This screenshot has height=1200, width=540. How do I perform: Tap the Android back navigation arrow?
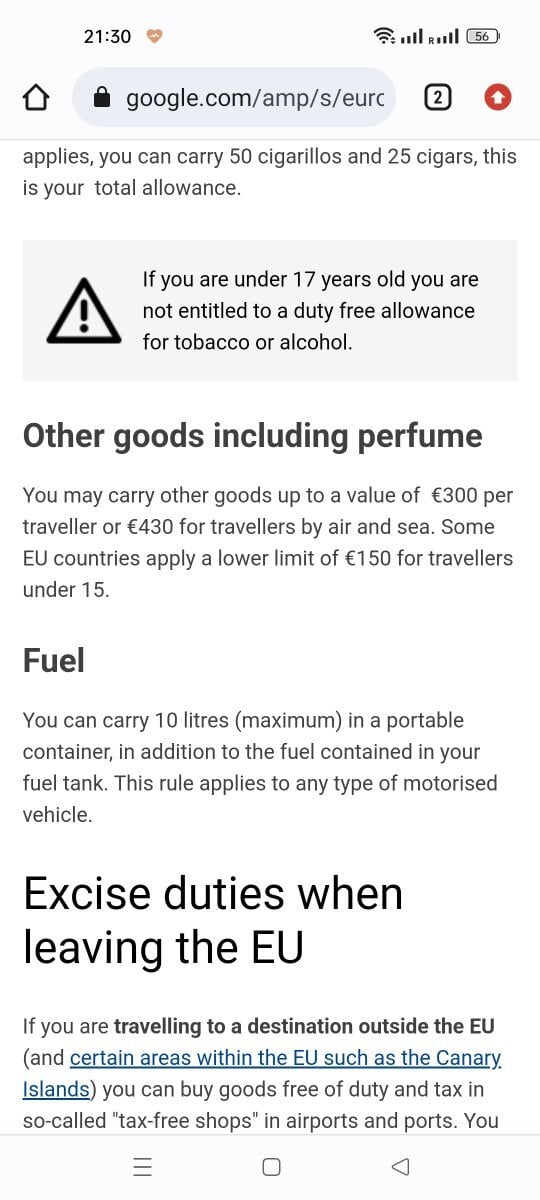[400, 1166]
